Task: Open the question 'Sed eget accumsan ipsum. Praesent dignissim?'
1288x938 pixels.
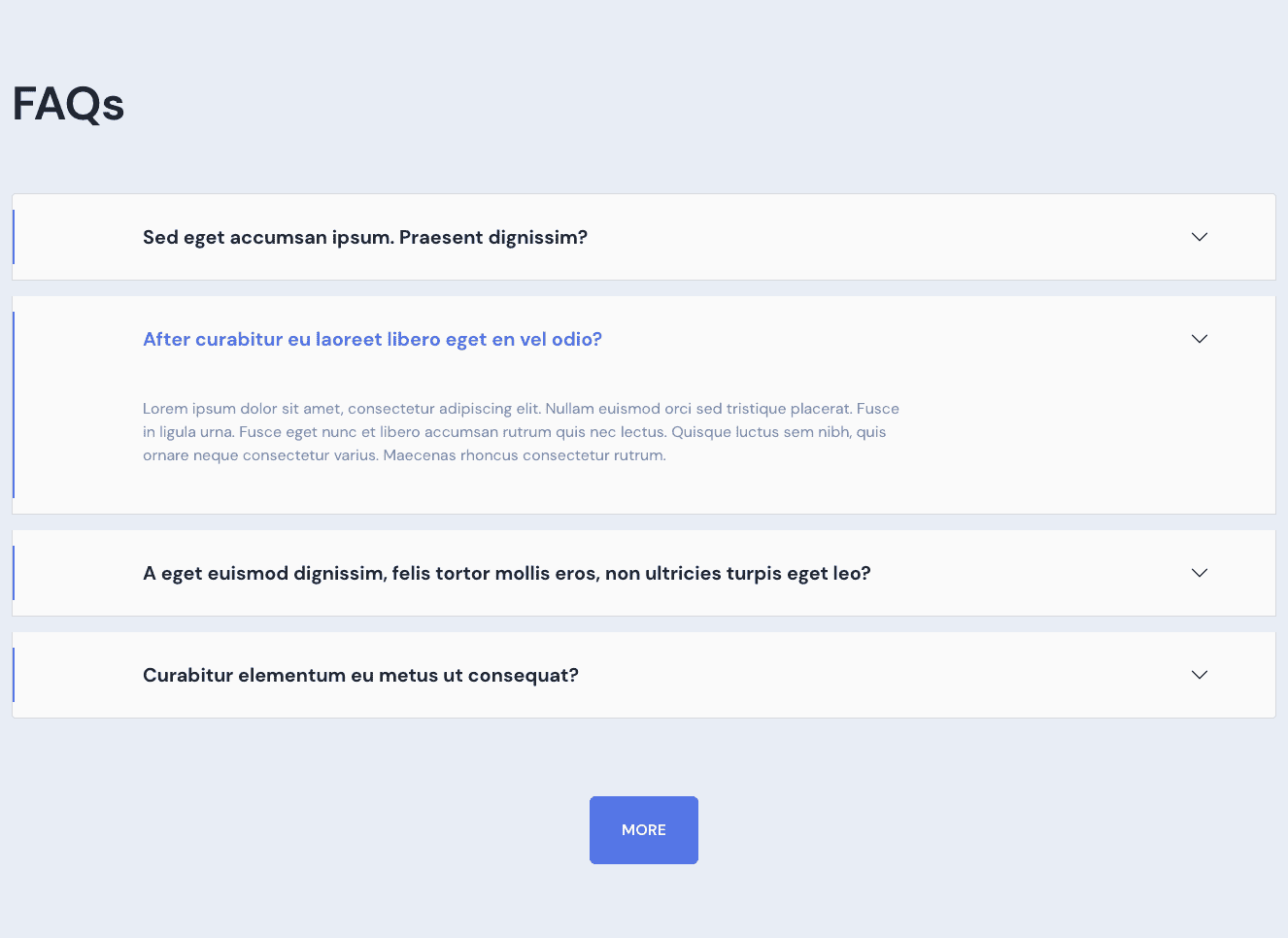Action: tap(365, 237)
